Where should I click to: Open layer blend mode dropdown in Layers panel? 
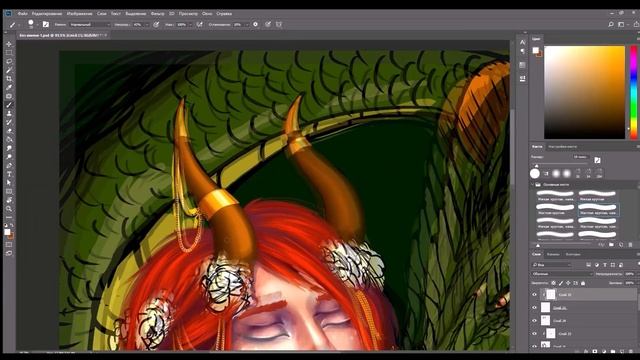click(562, 274)
